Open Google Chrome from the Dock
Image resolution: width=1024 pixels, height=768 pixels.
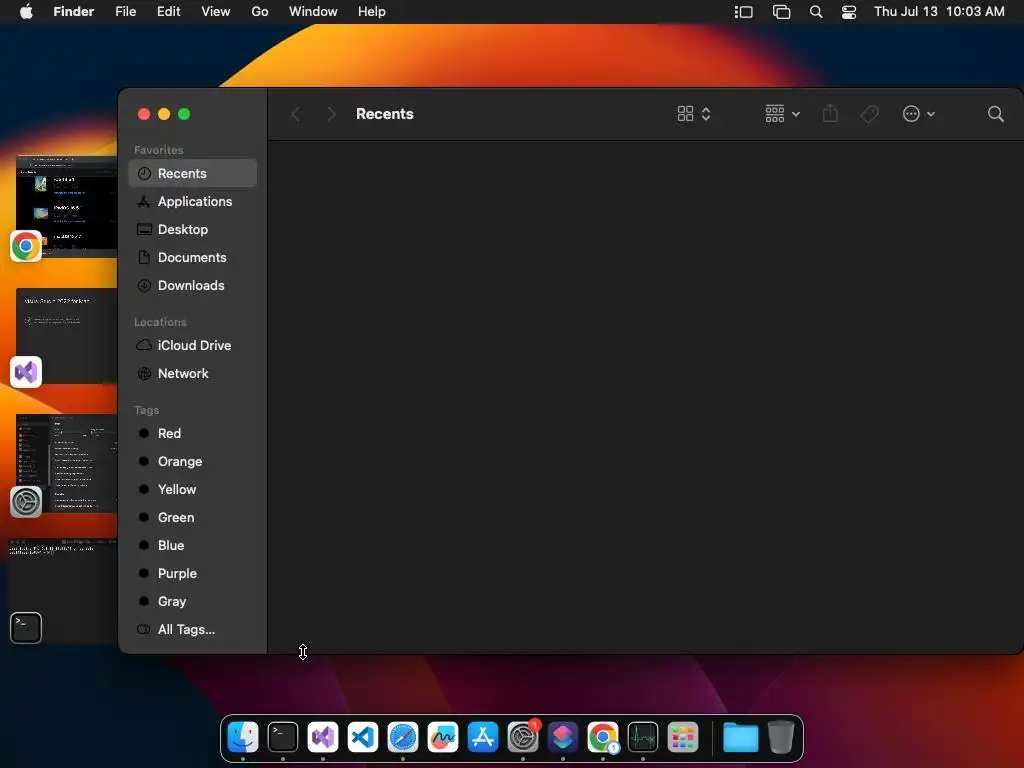[603, 737]
